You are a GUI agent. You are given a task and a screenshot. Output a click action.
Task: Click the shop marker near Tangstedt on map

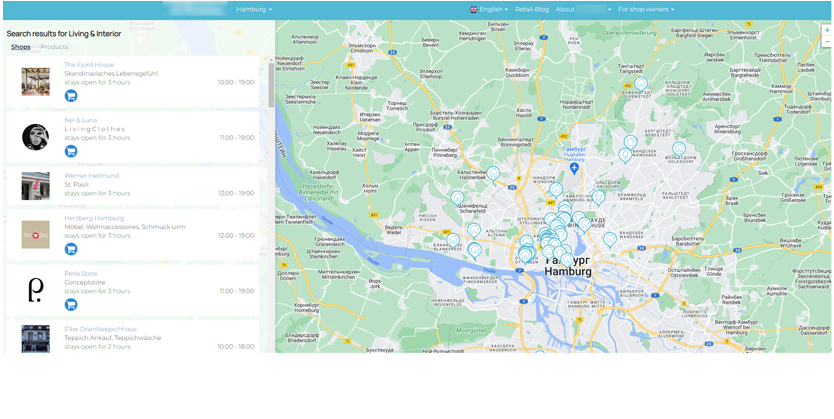[x=641, y=85]
